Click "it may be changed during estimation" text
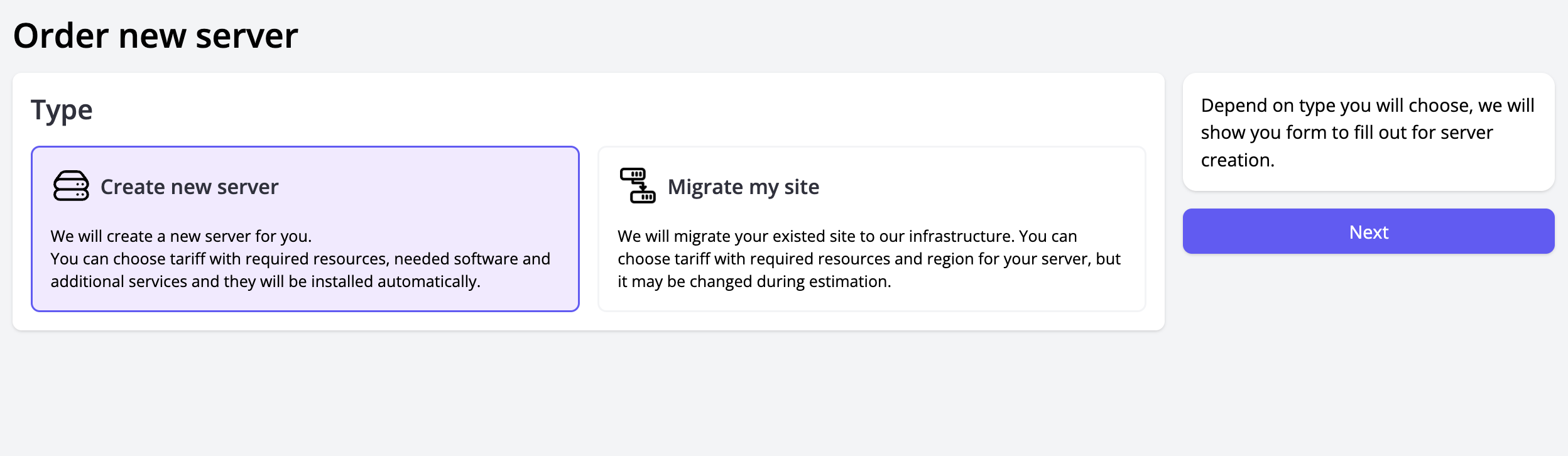 click(x=754, y=281)
